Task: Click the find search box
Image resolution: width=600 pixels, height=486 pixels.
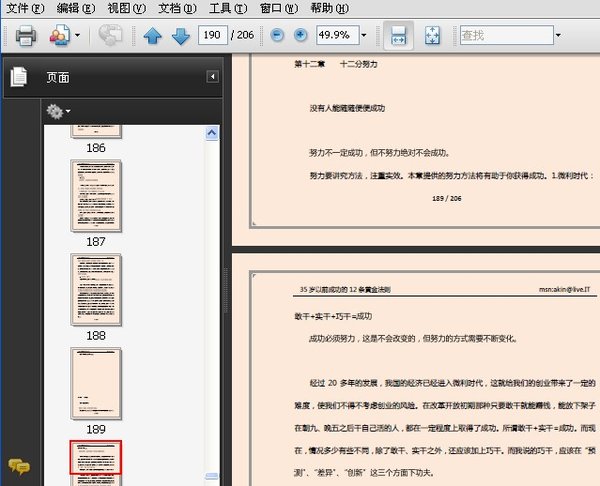Action: click(507, 35)
